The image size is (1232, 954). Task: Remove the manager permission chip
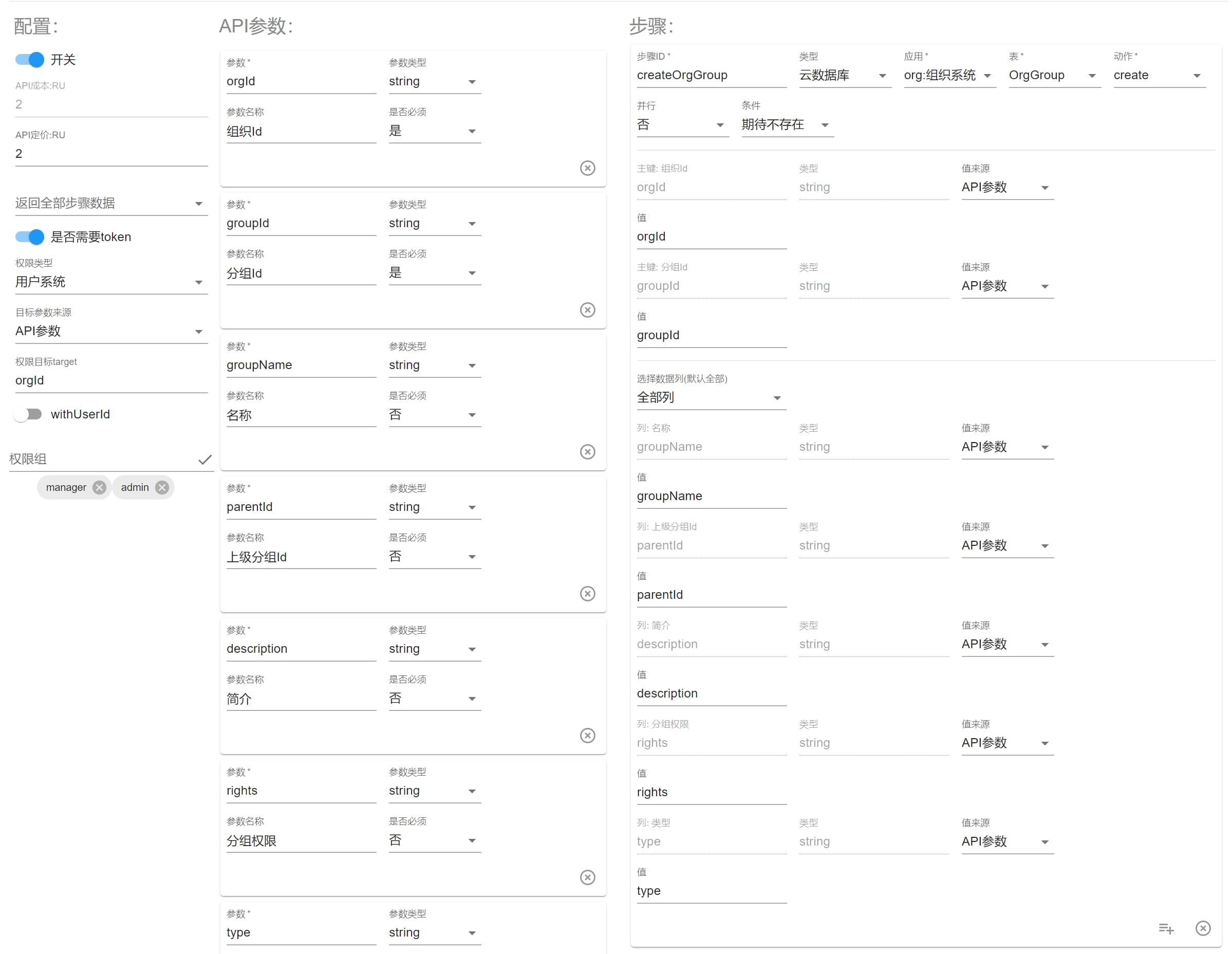99,487
